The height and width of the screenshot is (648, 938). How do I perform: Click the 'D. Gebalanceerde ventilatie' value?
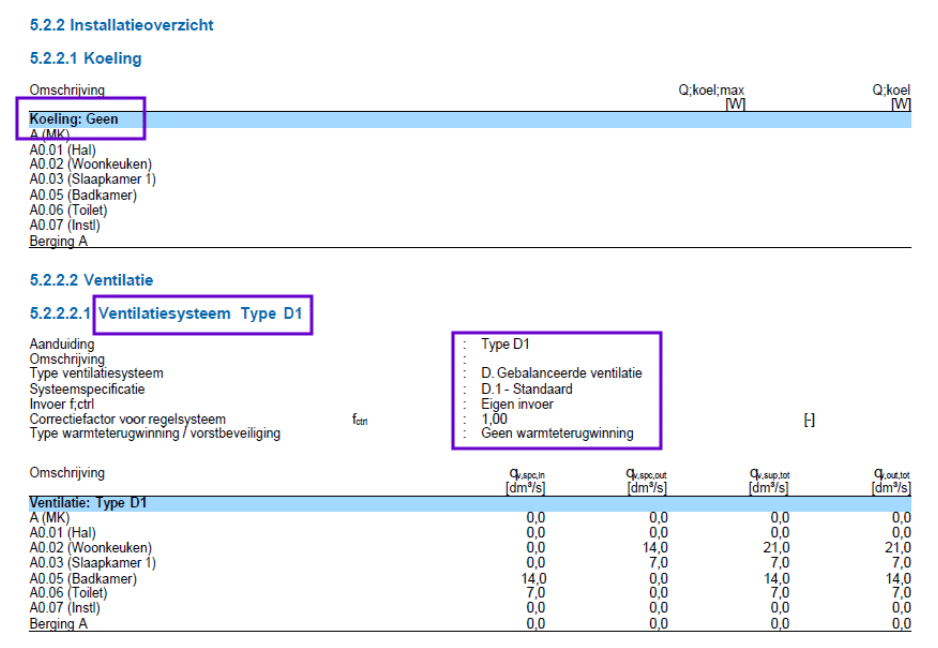coord(561,374)
